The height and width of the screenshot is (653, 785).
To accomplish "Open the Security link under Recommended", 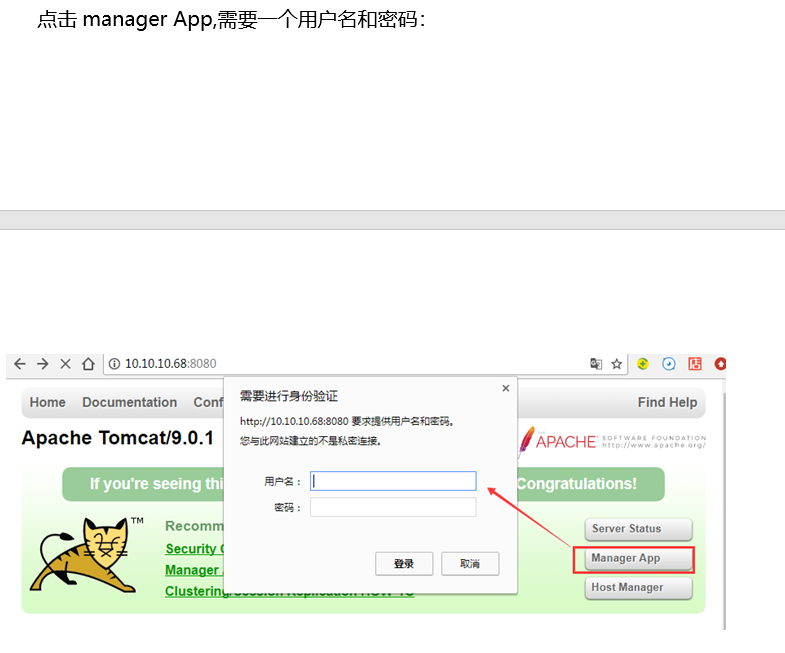I will point(195,549).
